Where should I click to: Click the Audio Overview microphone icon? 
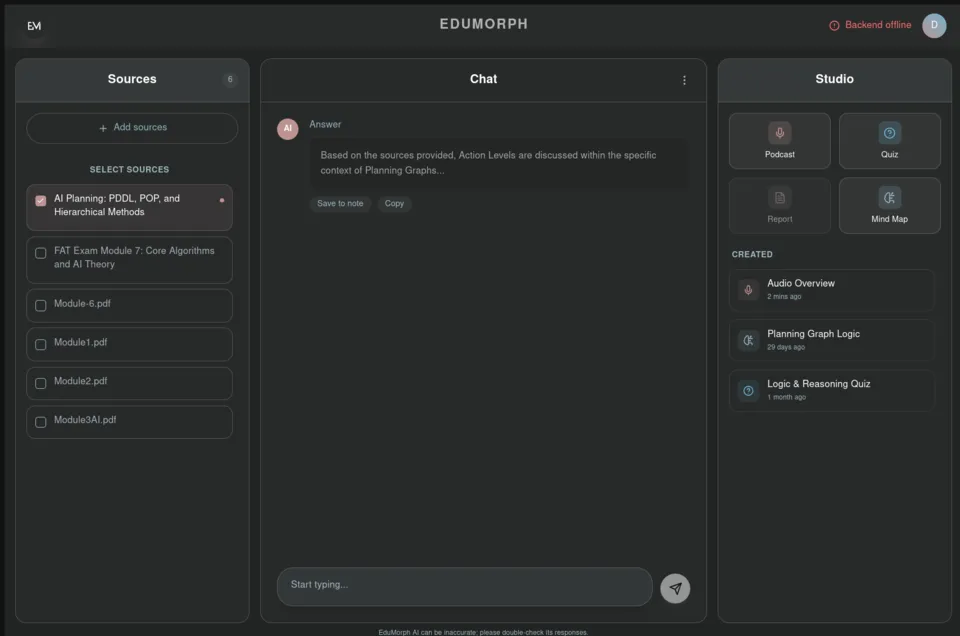[748, 290]
